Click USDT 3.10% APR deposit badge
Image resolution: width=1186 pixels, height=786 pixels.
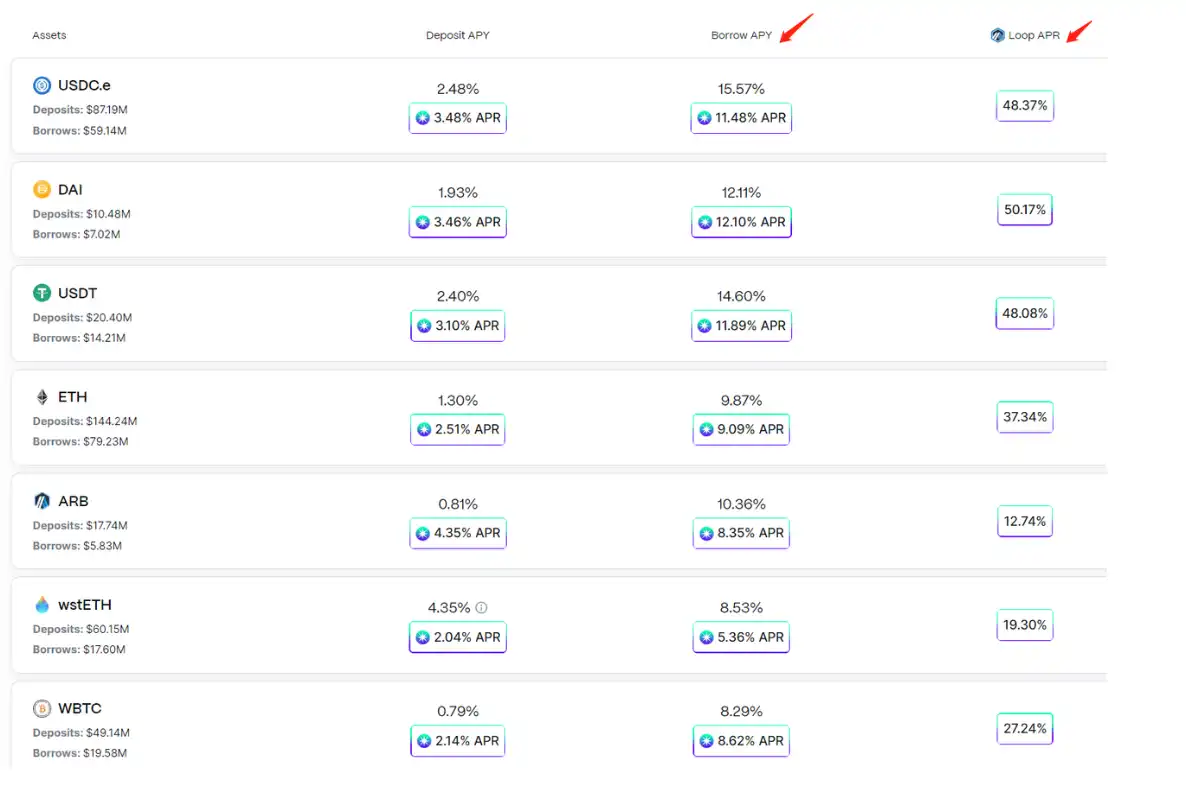coord(458,326)
